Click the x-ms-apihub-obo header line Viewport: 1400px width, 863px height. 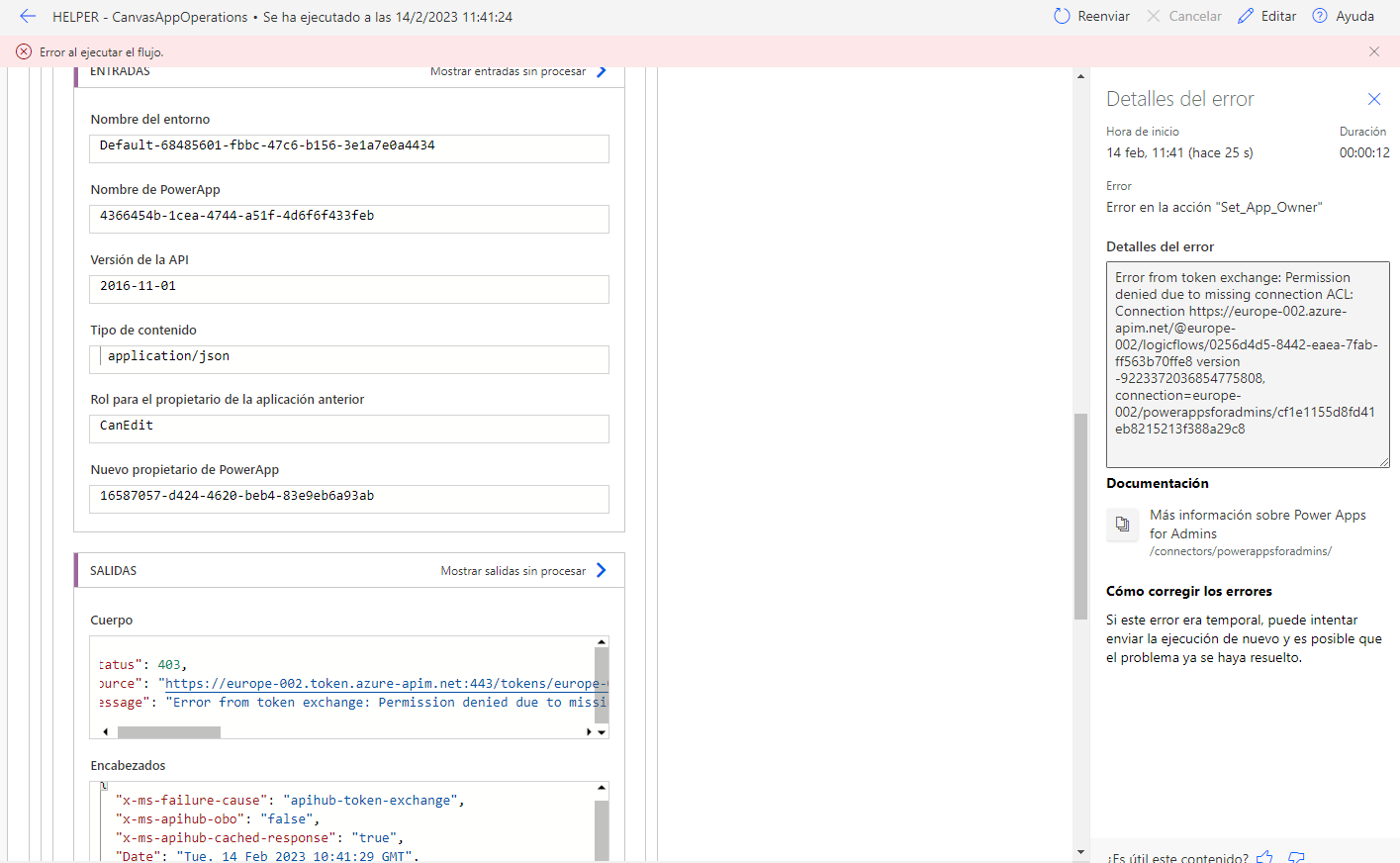point(218,818)
